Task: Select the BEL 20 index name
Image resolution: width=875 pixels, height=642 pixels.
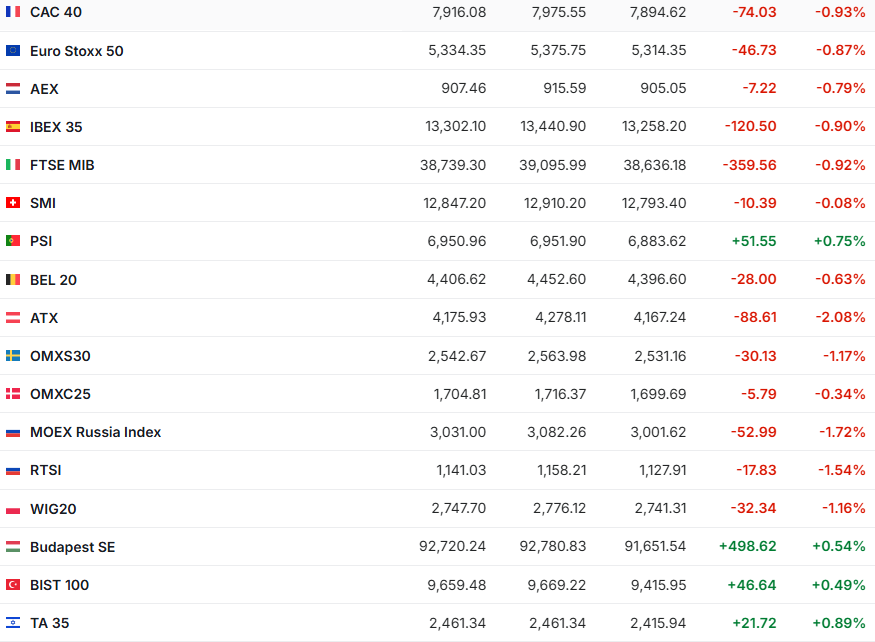Action: (x=53, y=280)
